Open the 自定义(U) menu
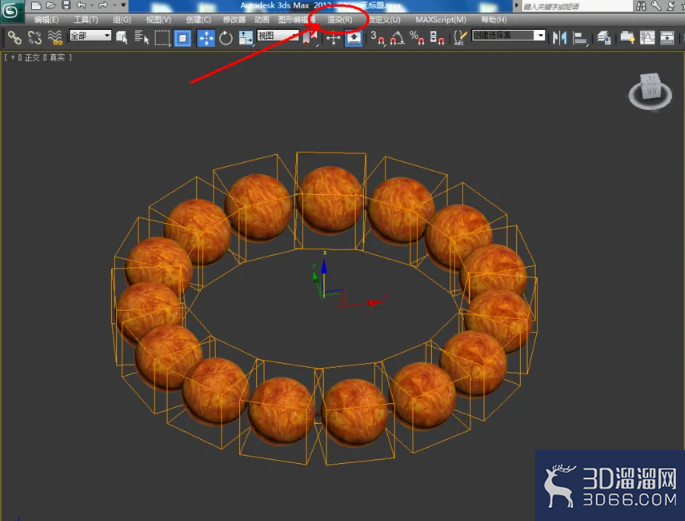 pos(385,20)
